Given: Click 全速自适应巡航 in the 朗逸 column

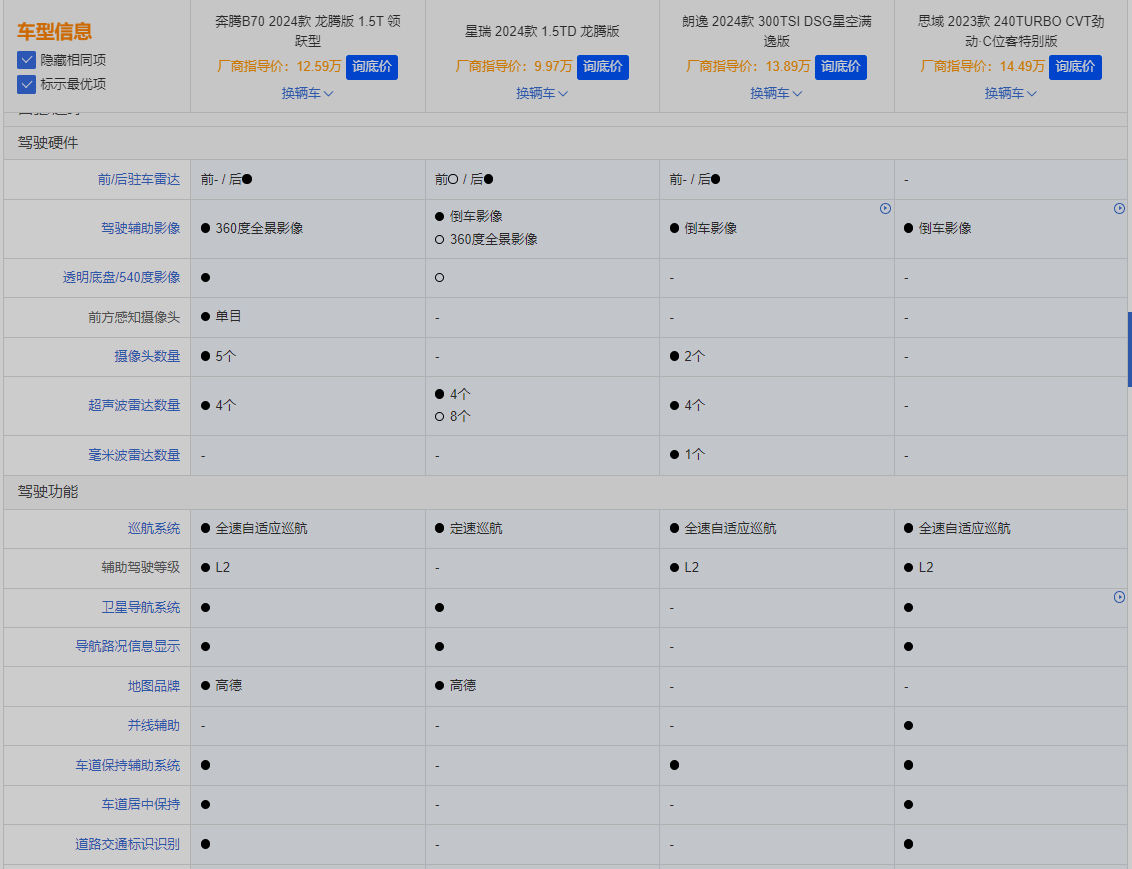Looking at the screenshot, I should [x=730, y=528].
